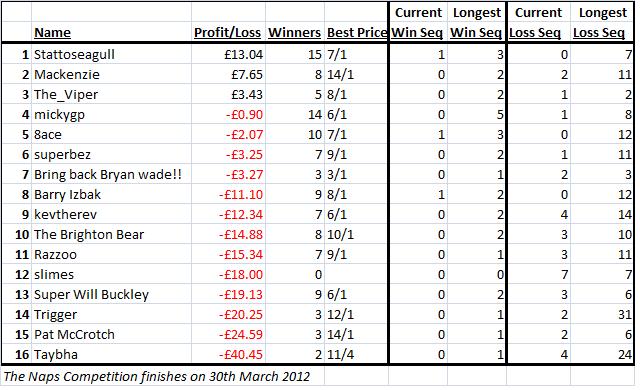
Task: Click Super Will Buckley name cell
Action: [111, 294]
